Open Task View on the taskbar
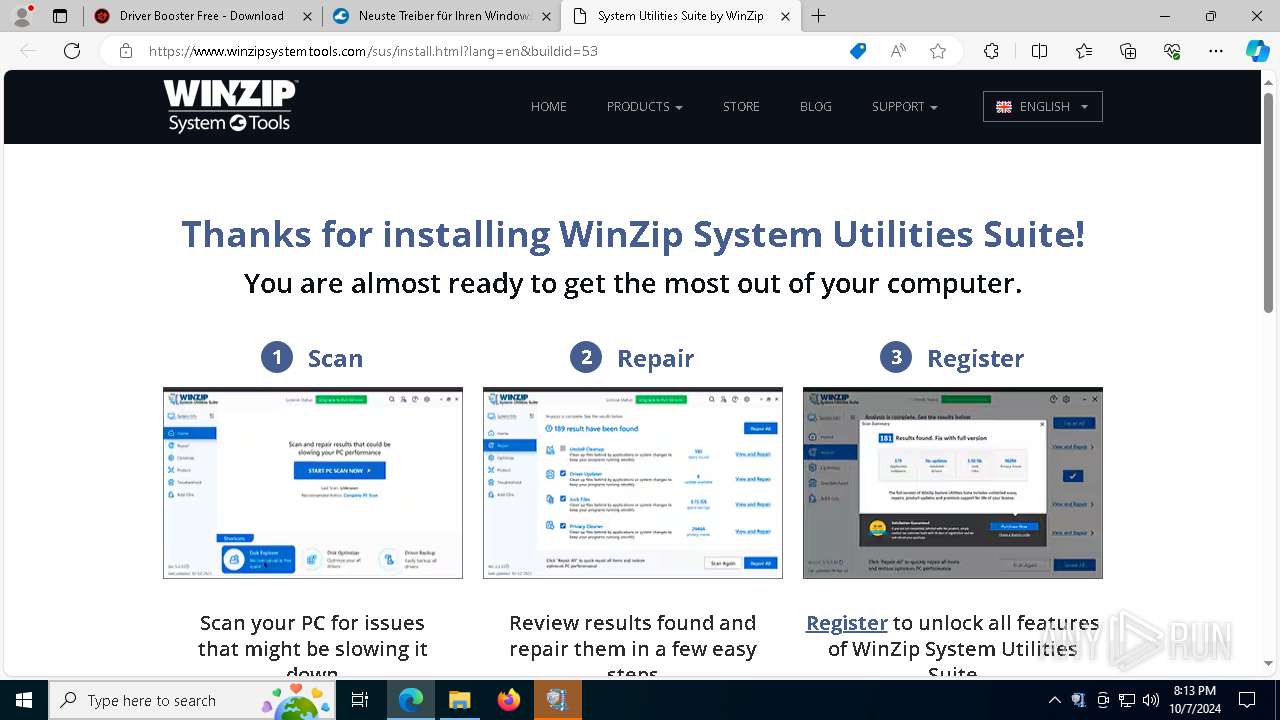 point(360,700)
